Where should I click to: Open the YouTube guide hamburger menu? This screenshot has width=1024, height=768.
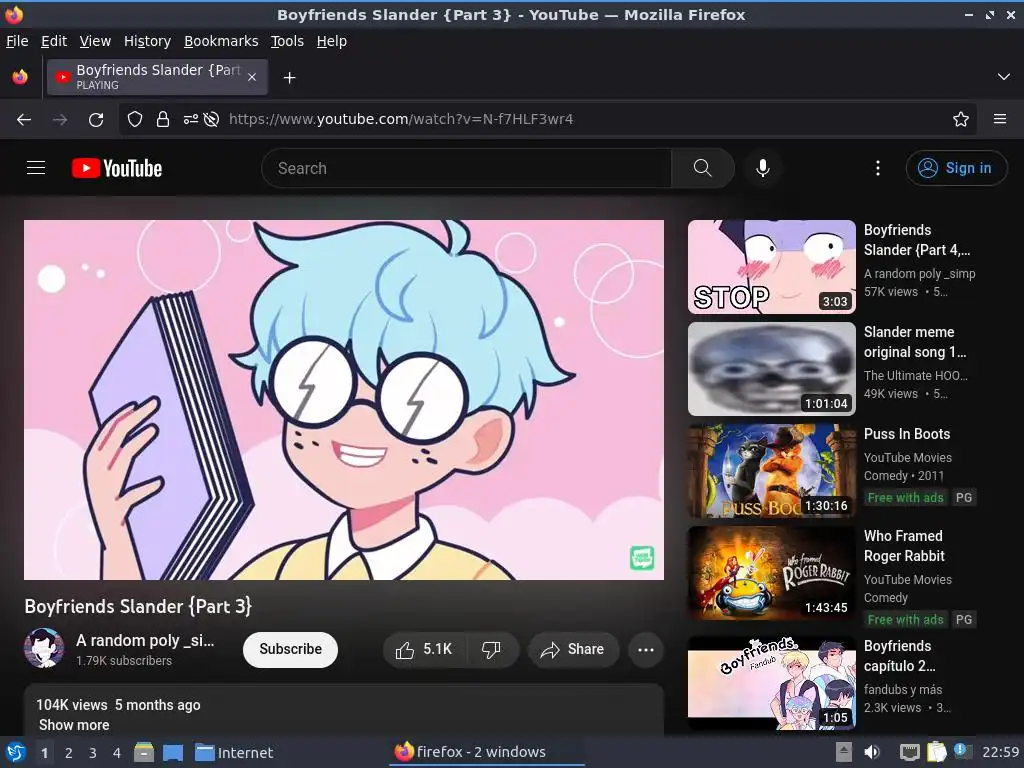(x=36, y=168)
